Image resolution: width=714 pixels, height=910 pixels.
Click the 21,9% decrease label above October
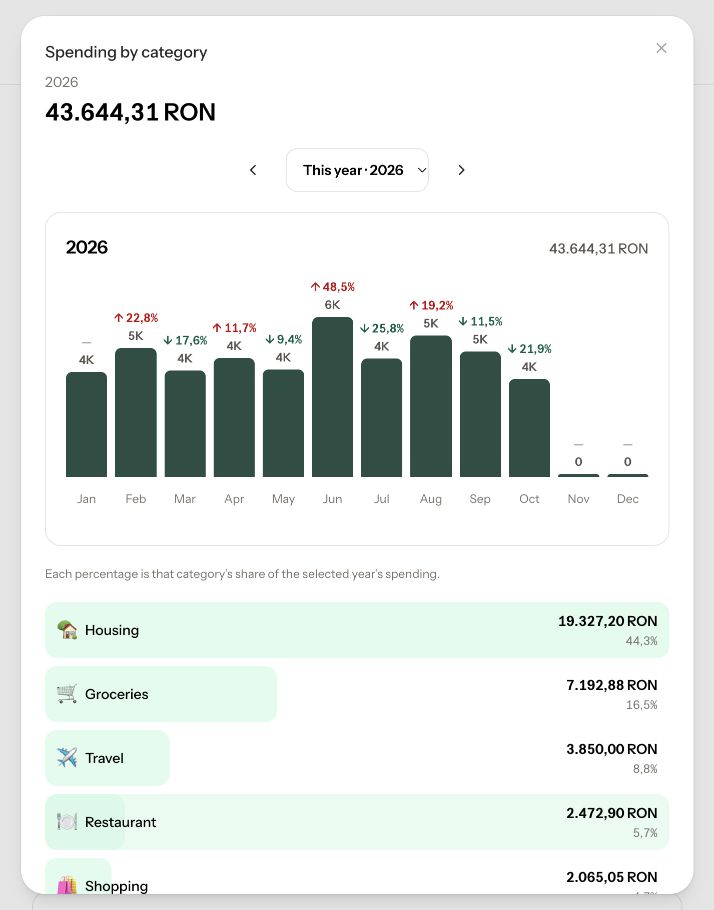pyautogui.click(x=529, y=349)
